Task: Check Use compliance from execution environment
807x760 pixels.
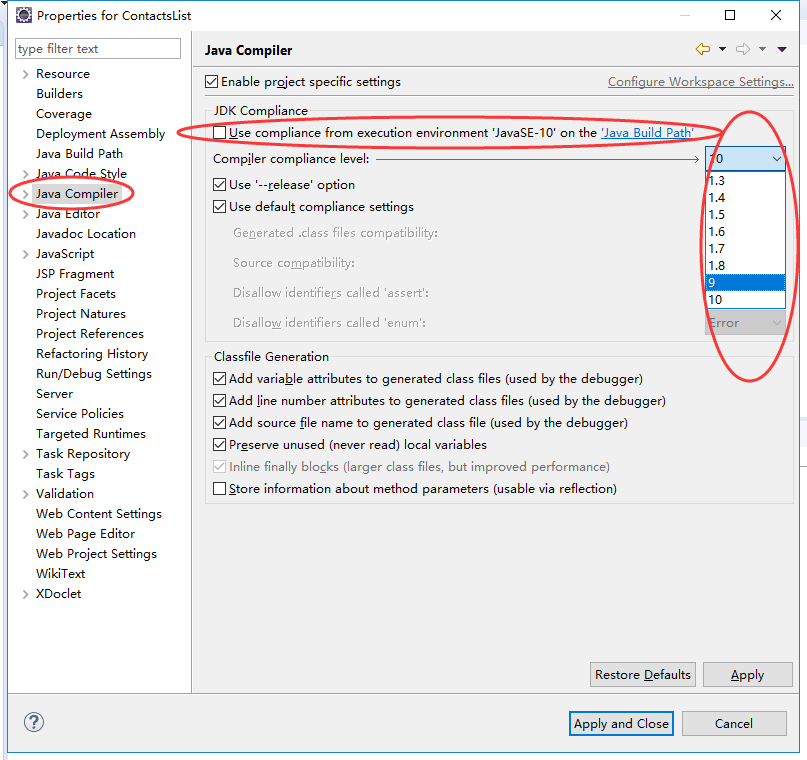Action: 220,133
